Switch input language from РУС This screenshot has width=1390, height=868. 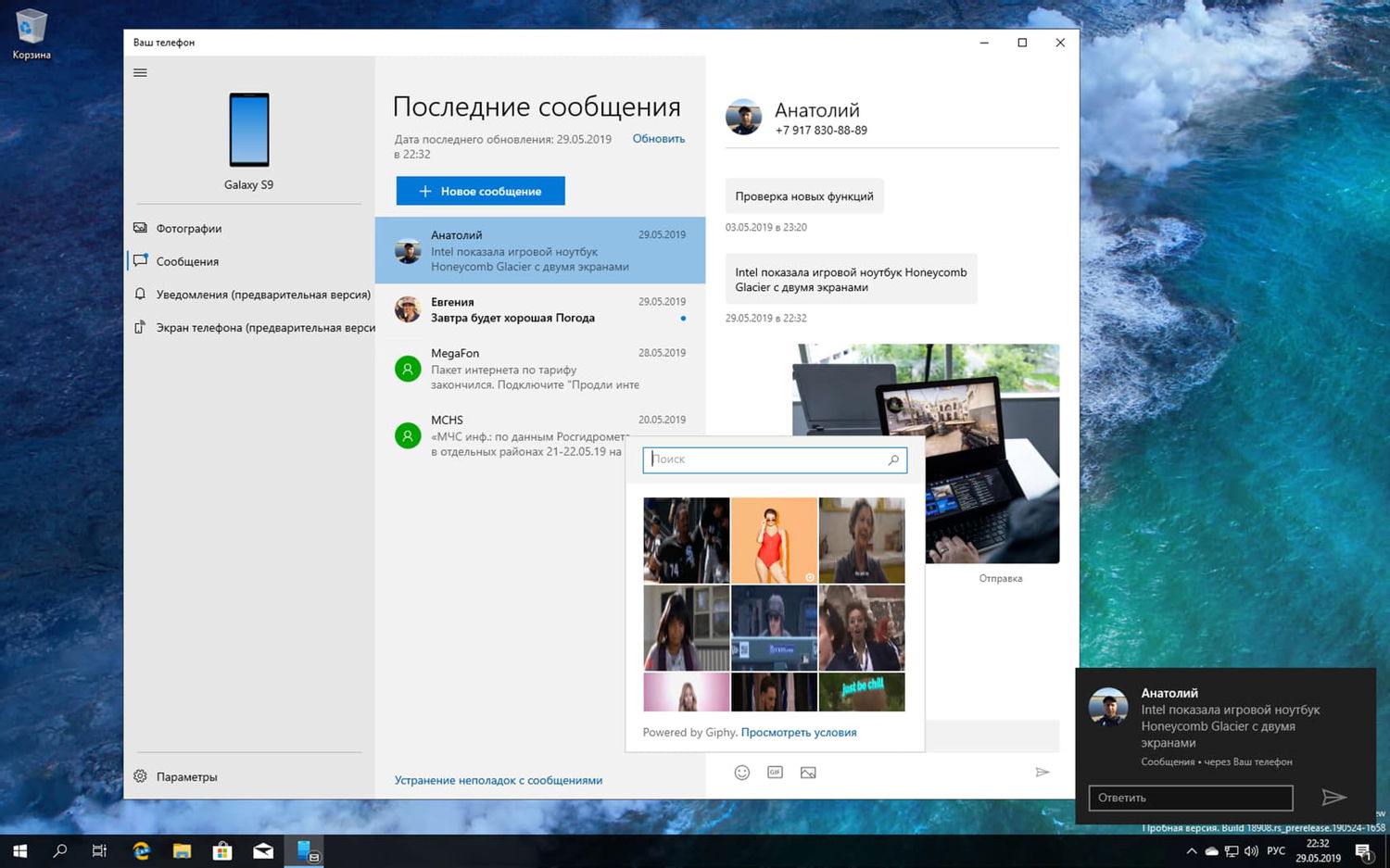point(1276,851)
